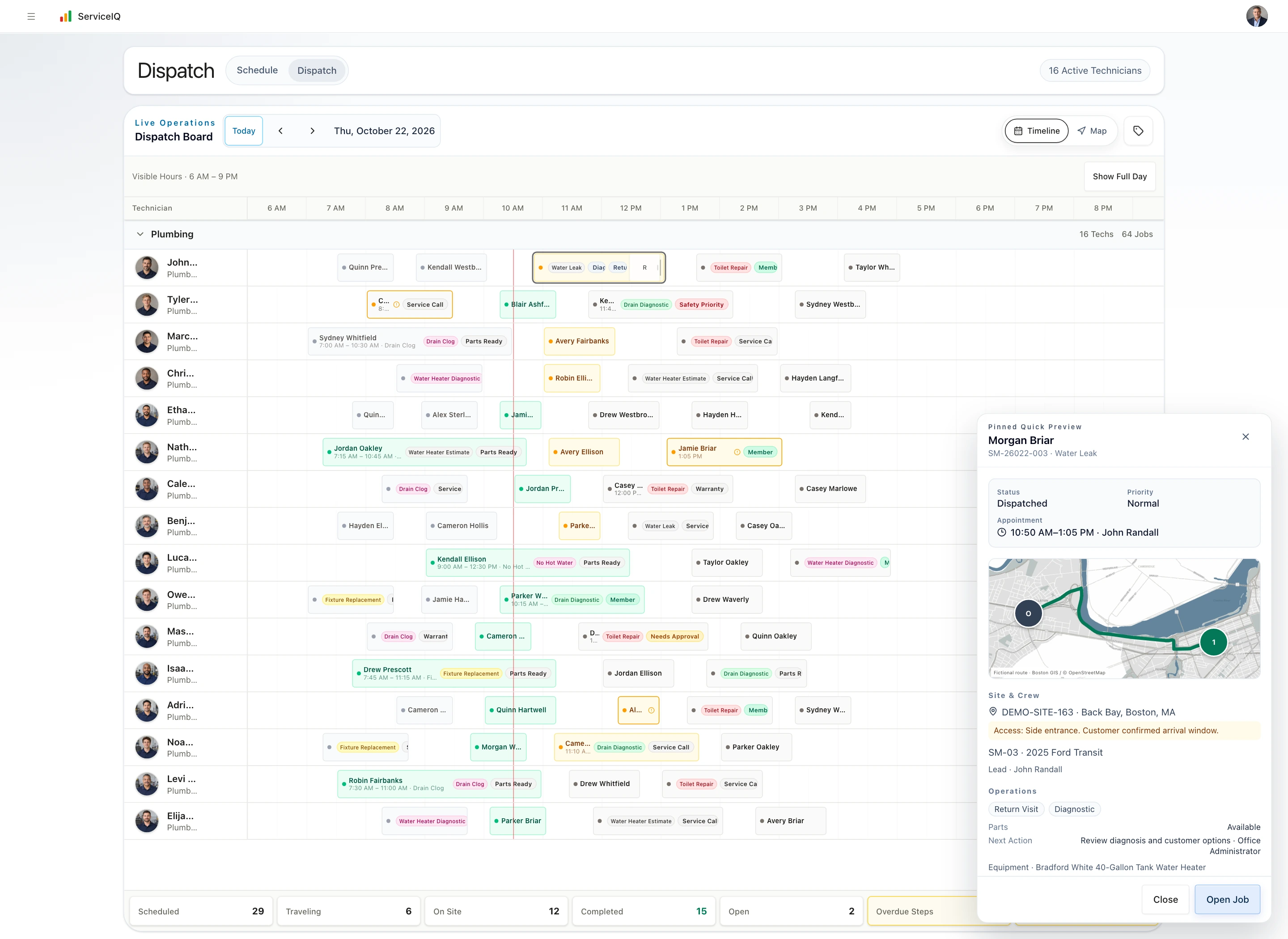Open the route map thumbnail
1288x939 pixels.
pyautogui.click(x=1124, y=618)
